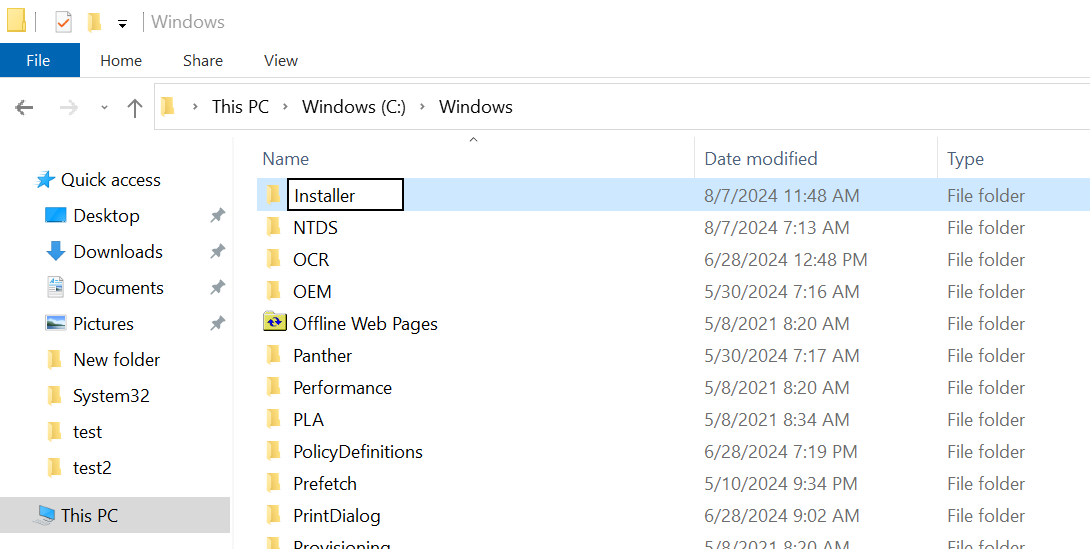Click the This PC computer icon
This screenshot has height=549, width=1090.
pyautogui.click(x=46, y=515)
